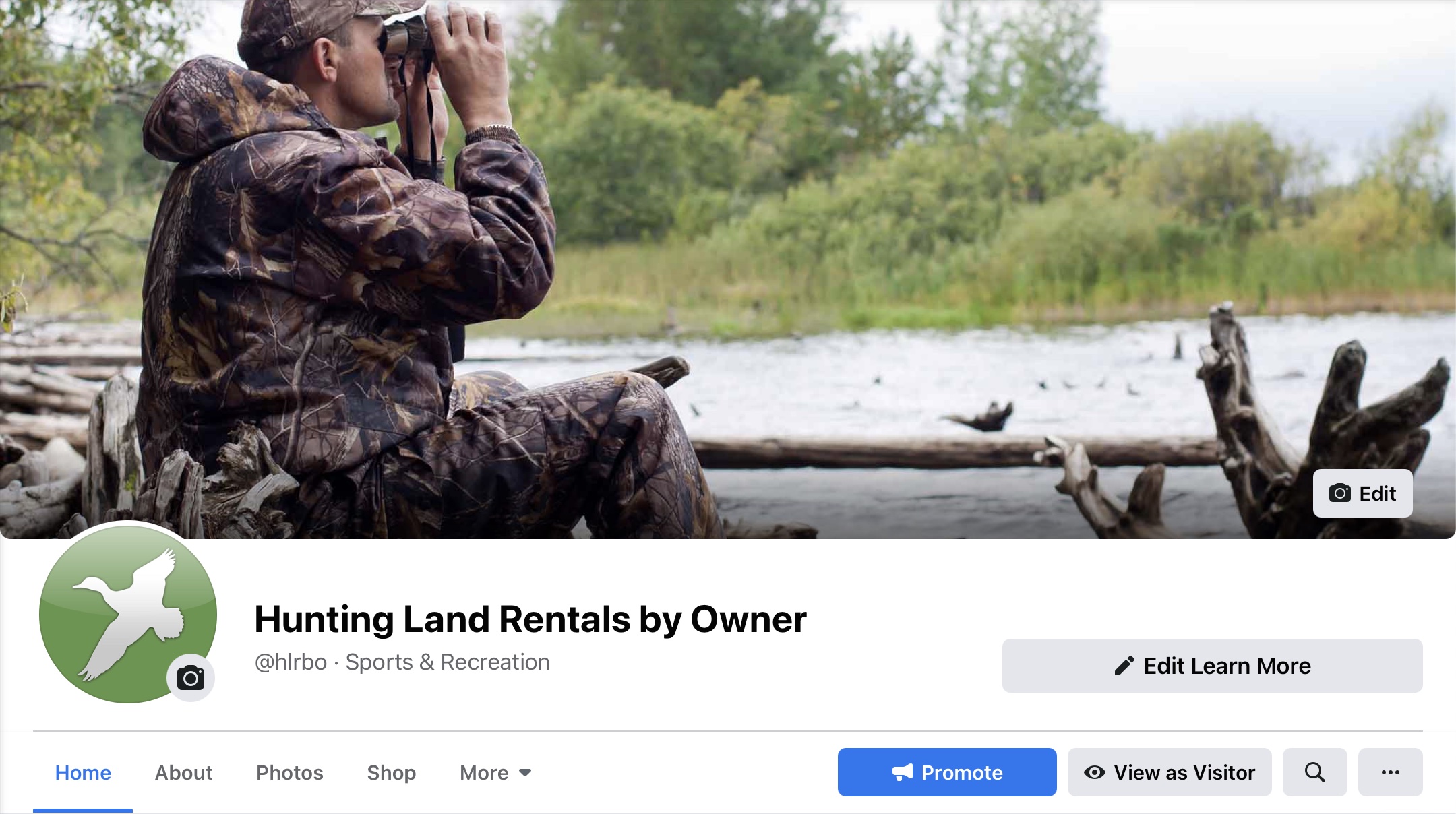Open the three-dots more options button
The image size is (1456, 814).
pyautogui.click(x=1390, y=772)
